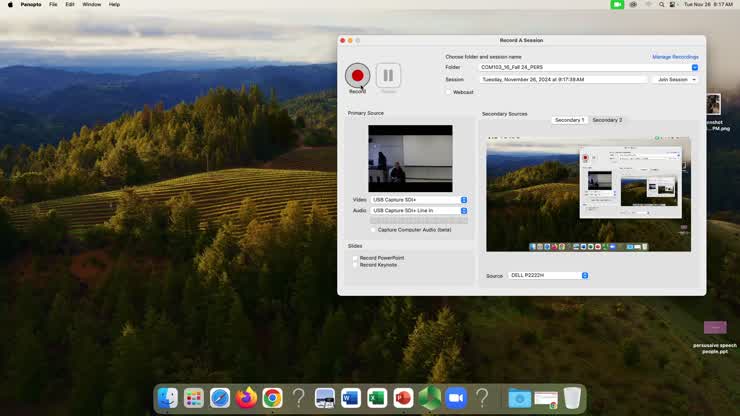Switch to the Secondary 2 tab
The width and height of the screenshot is (740, 416).
coord(606,120)
